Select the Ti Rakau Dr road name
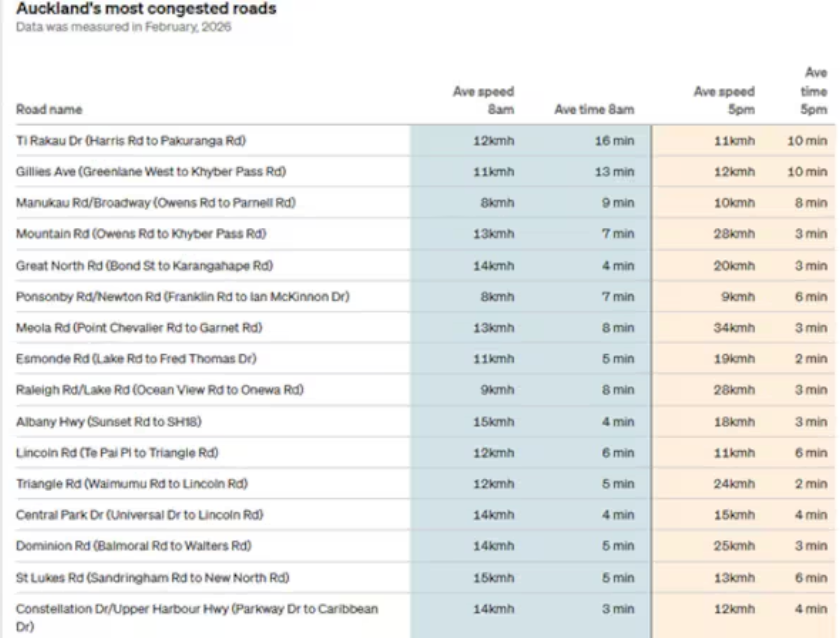The image size is (840, 638). click(x=130, y=141)
